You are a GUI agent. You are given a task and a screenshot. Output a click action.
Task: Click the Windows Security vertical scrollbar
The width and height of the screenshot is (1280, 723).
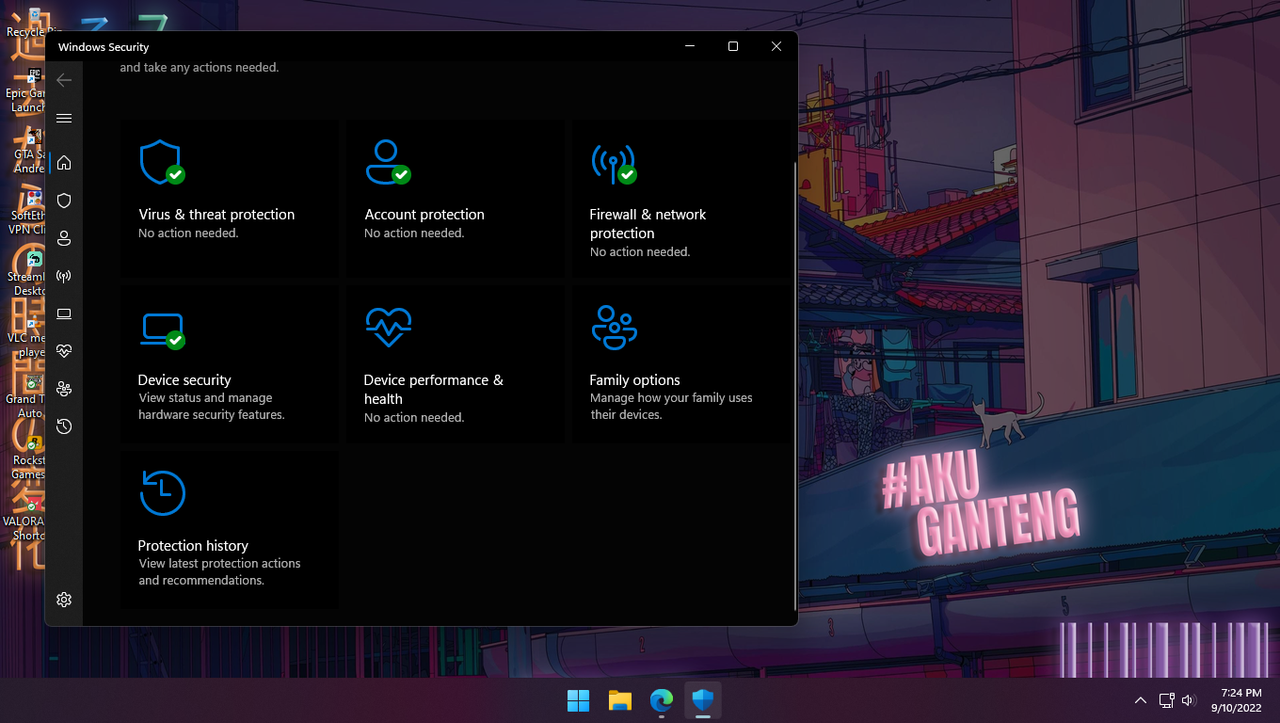[795, 384]
